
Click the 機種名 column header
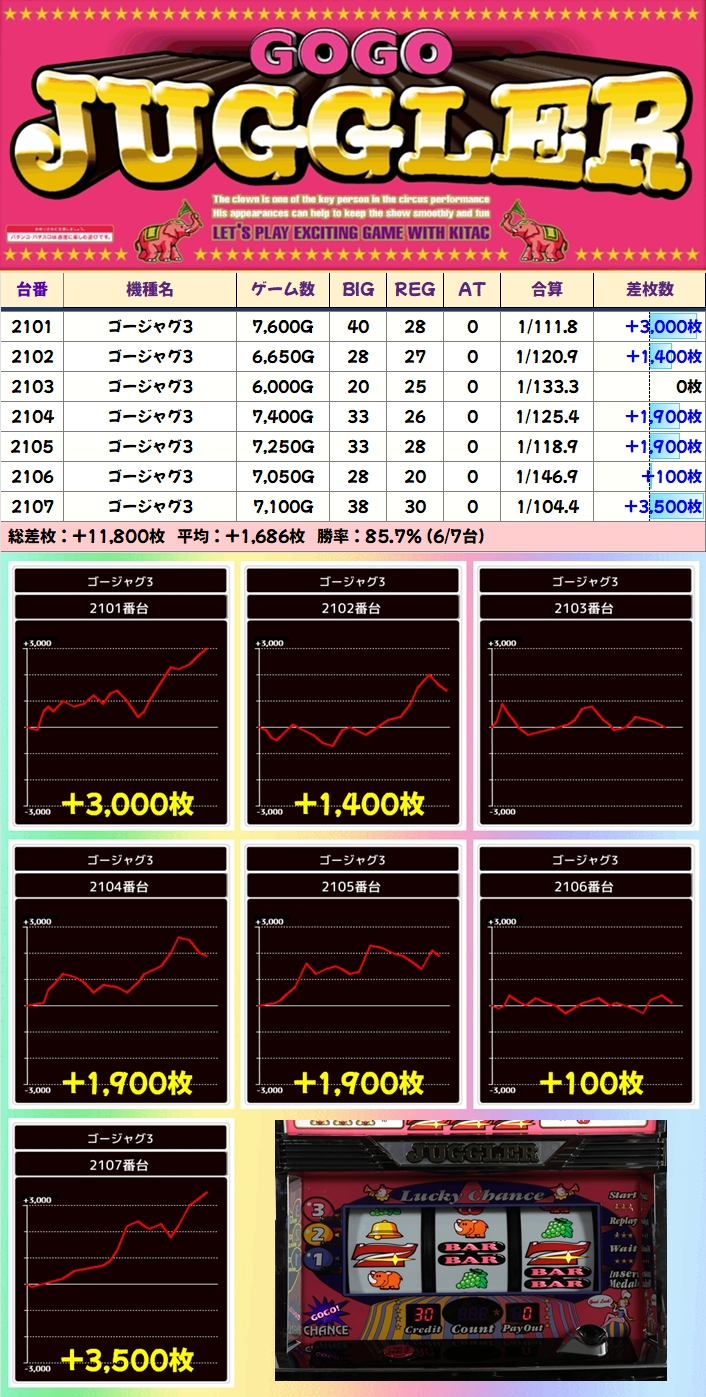(x=150, y=290)
